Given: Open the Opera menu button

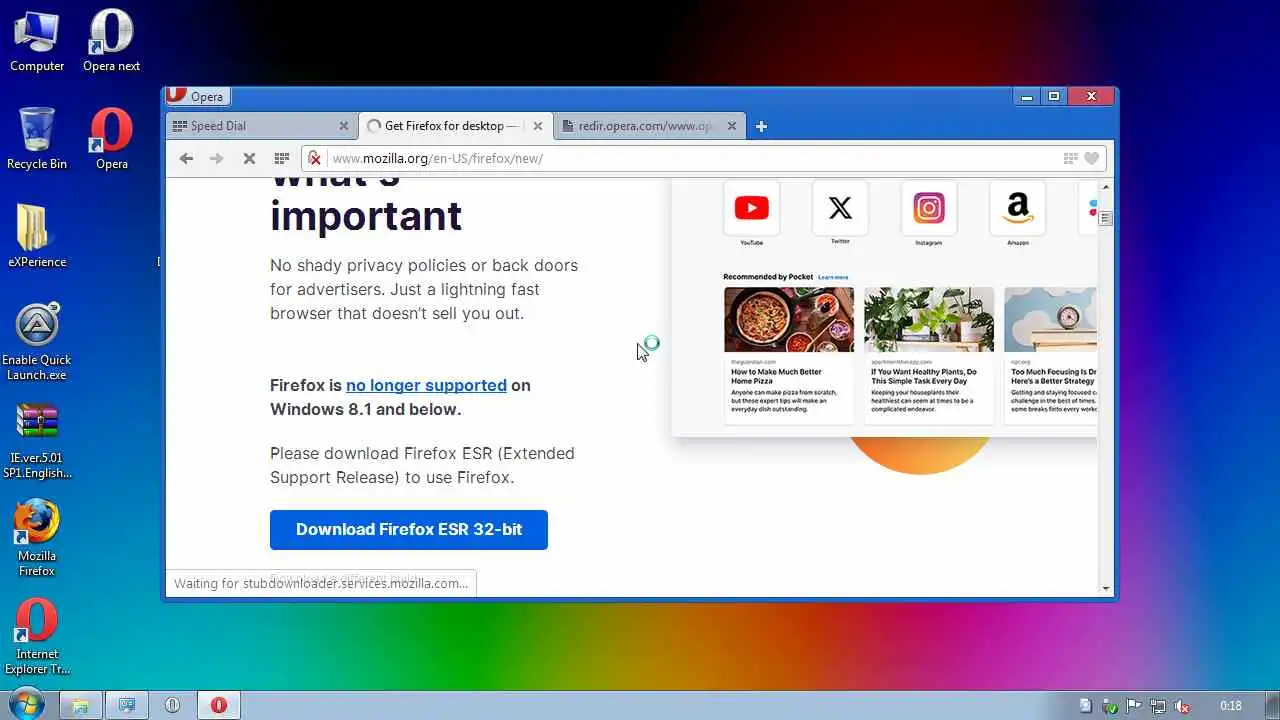Looking at the screenshot, I should pyautogui.click(x=197, y=96).
